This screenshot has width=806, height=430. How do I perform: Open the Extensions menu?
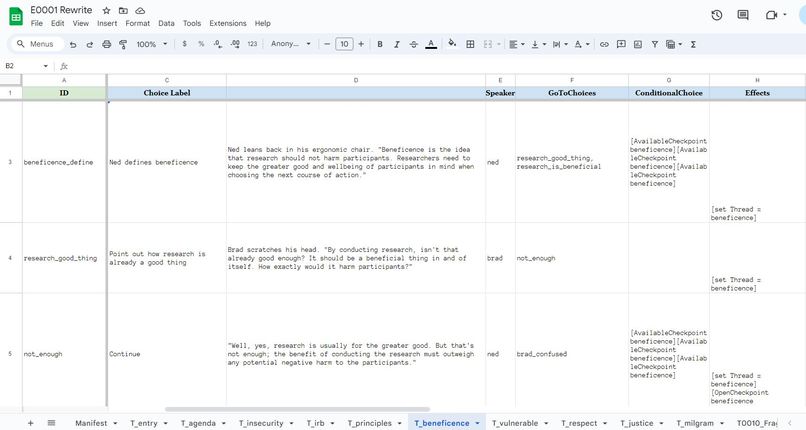(228, 23)
